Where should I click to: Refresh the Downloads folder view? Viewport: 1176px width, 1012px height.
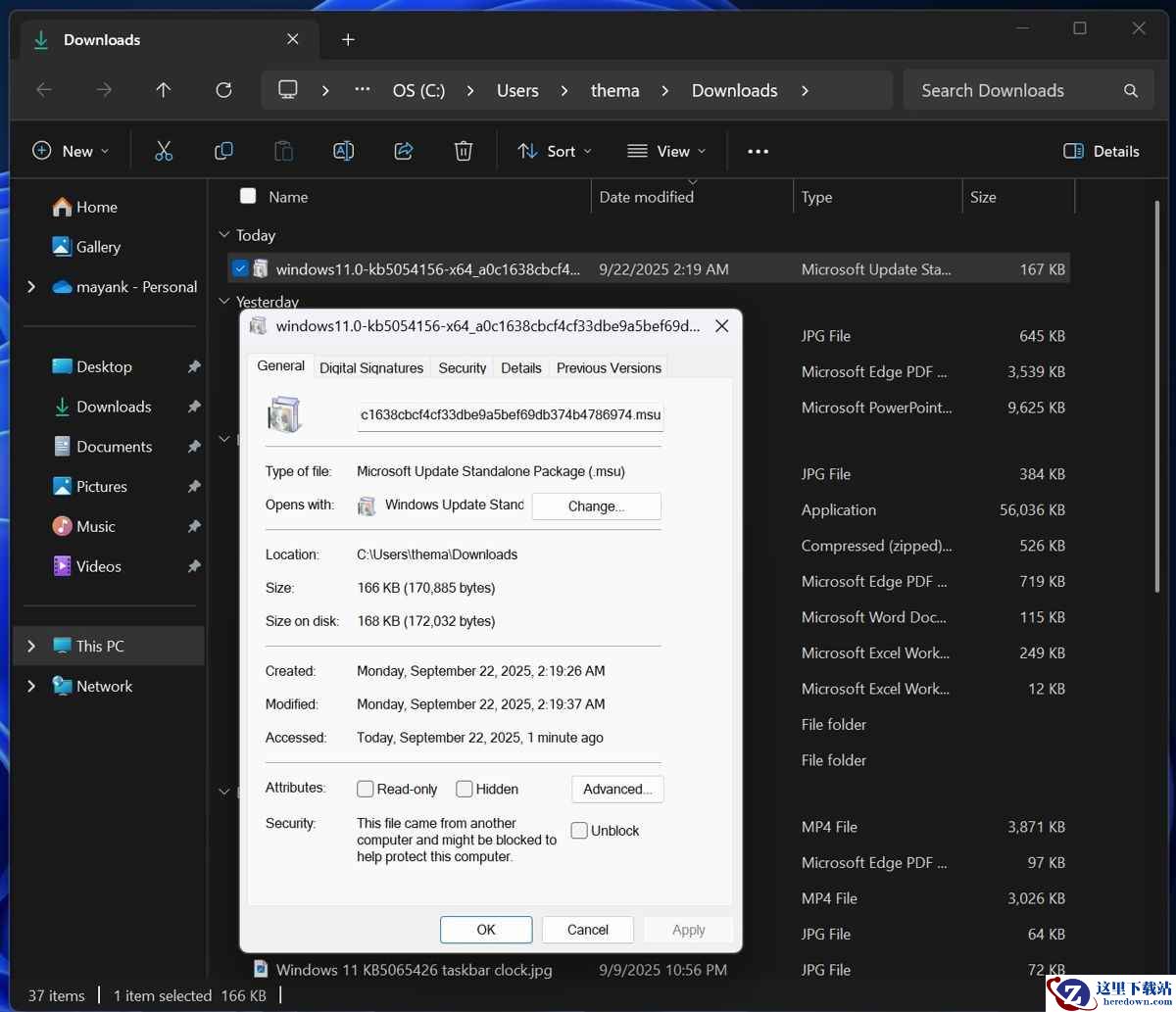coord(223,90)
